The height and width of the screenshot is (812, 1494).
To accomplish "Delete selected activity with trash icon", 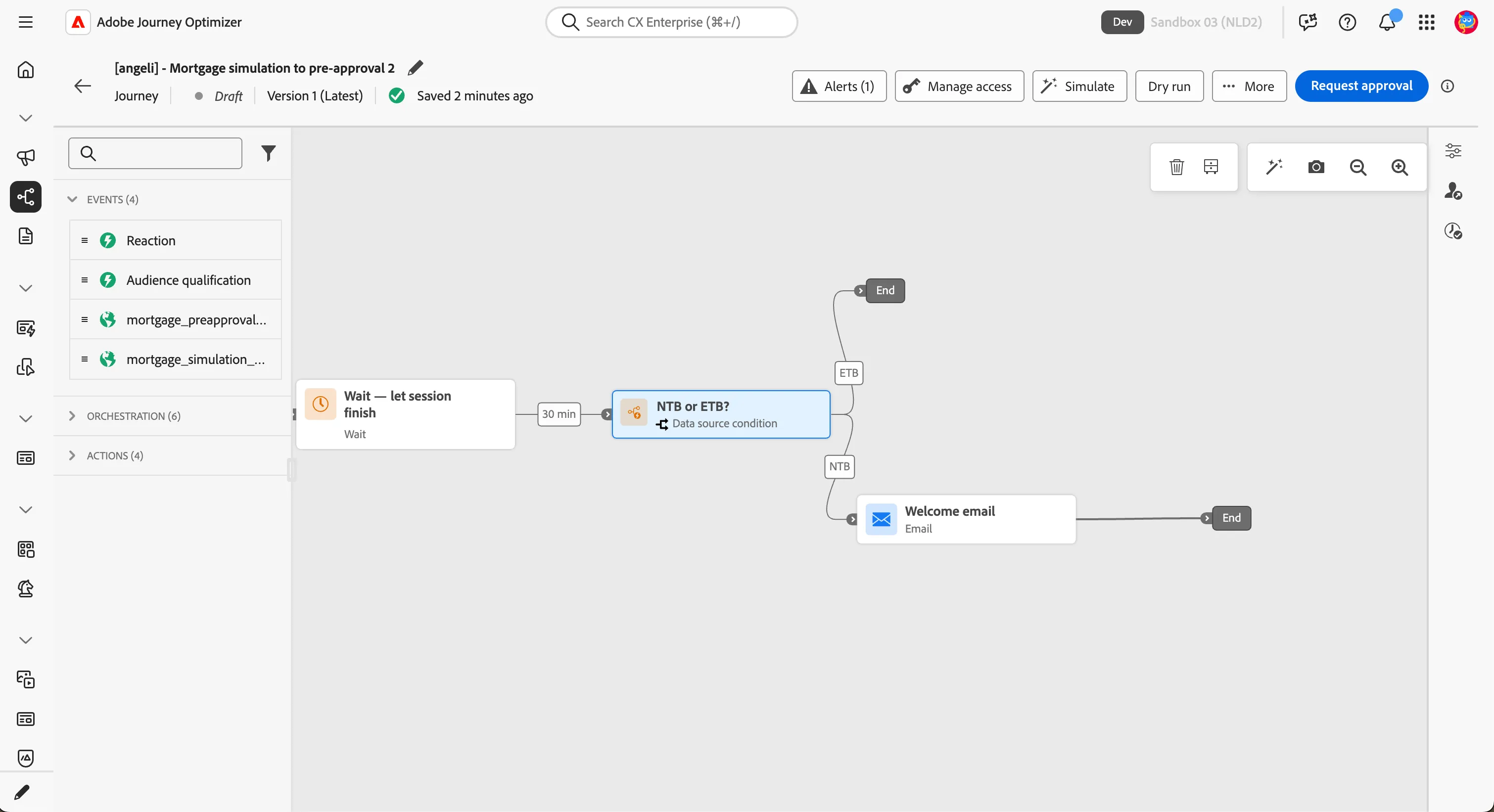I will pyautogui.click(x=1176, y=167).
